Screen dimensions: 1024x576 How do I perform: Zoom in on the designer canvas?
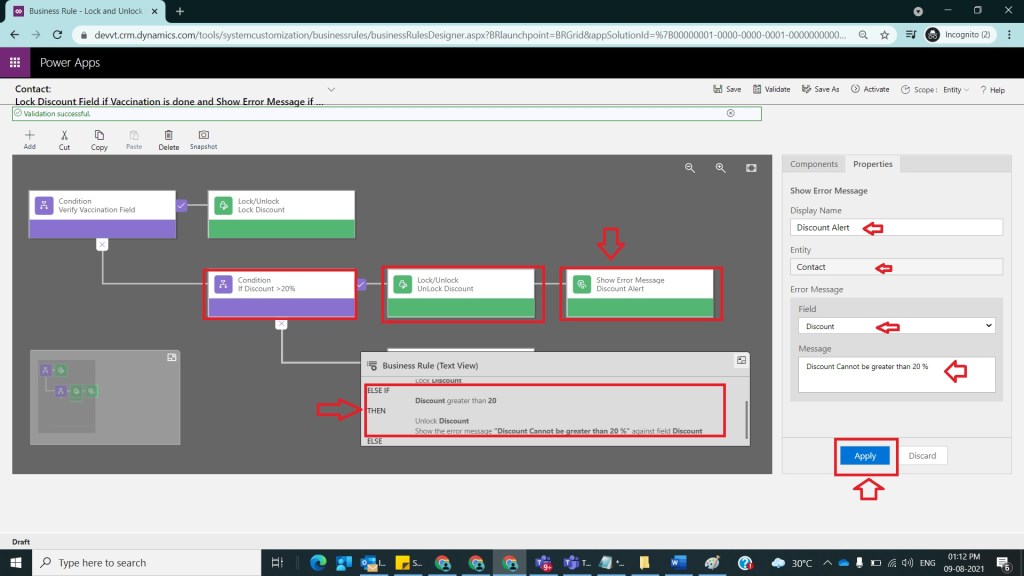(720, 168)
